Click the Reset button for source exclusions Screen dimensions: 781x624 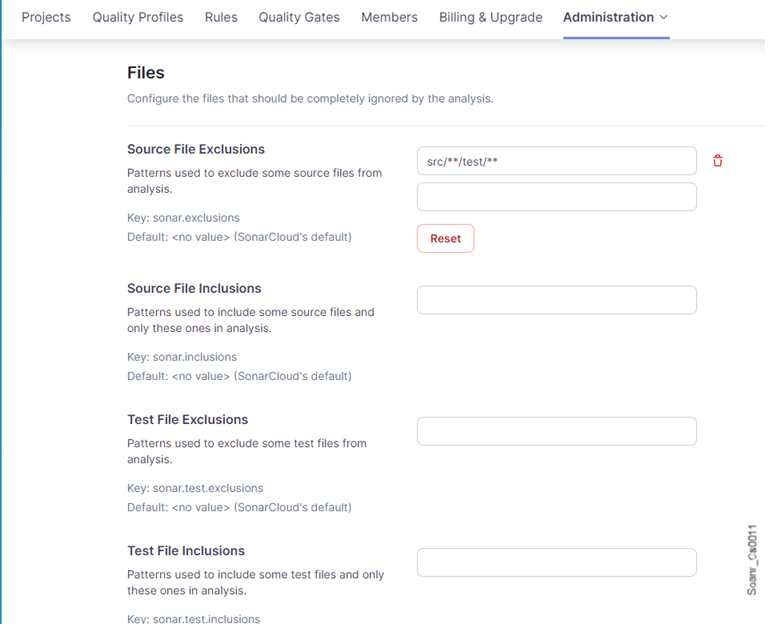[x=445, y=238]
